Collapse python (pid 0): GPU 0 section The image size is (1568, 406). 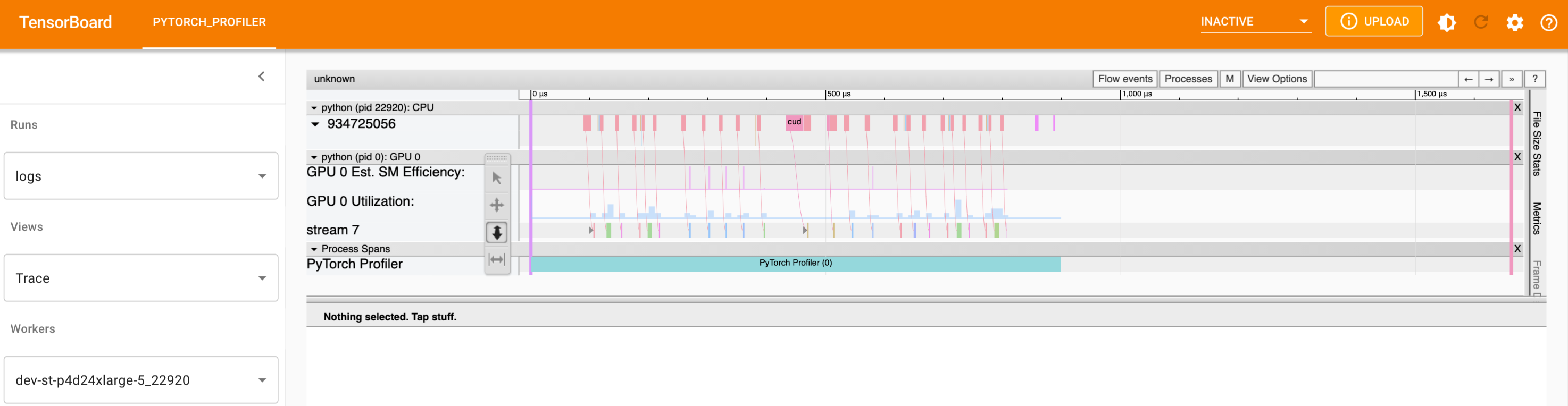coord(314,157)
